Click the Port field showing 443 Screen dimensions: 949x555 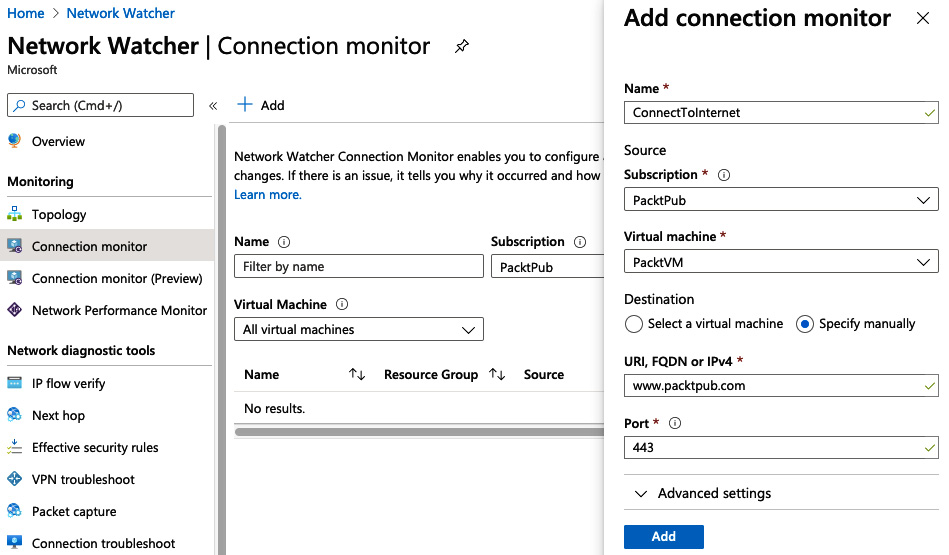point(781,447)
